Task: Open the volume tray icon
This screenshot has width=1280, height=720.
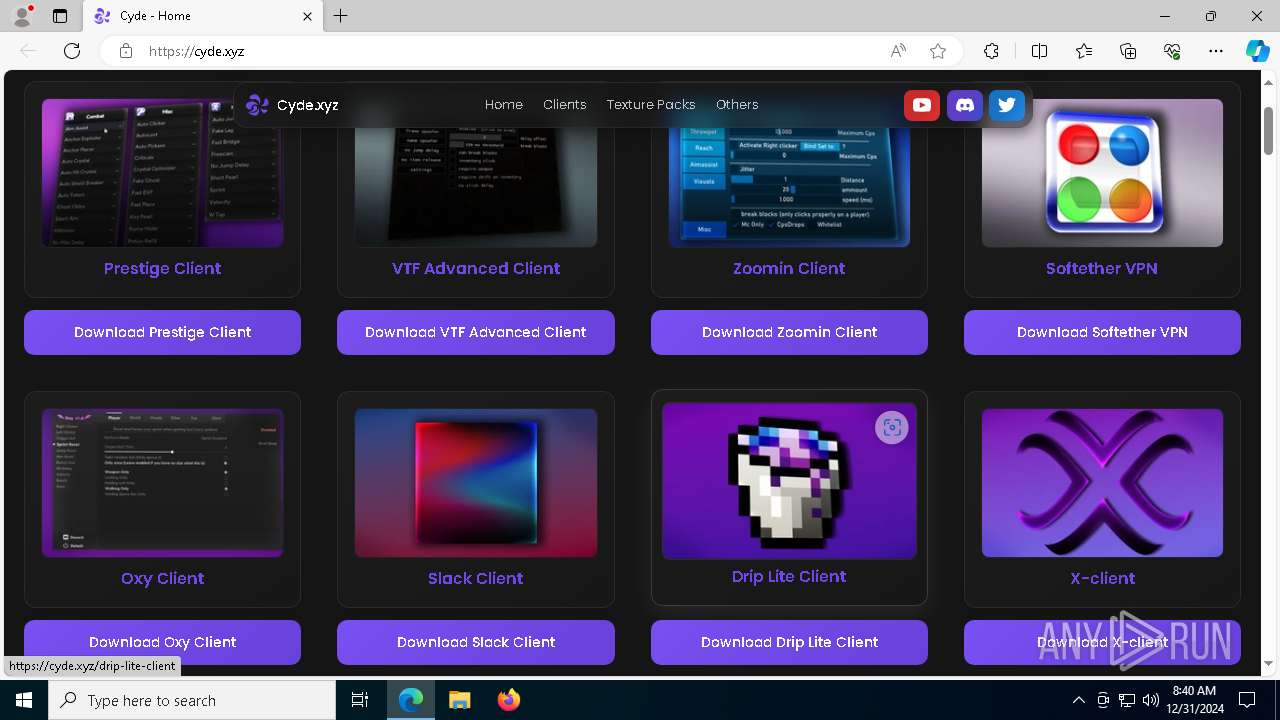Action: [1150, 700]
